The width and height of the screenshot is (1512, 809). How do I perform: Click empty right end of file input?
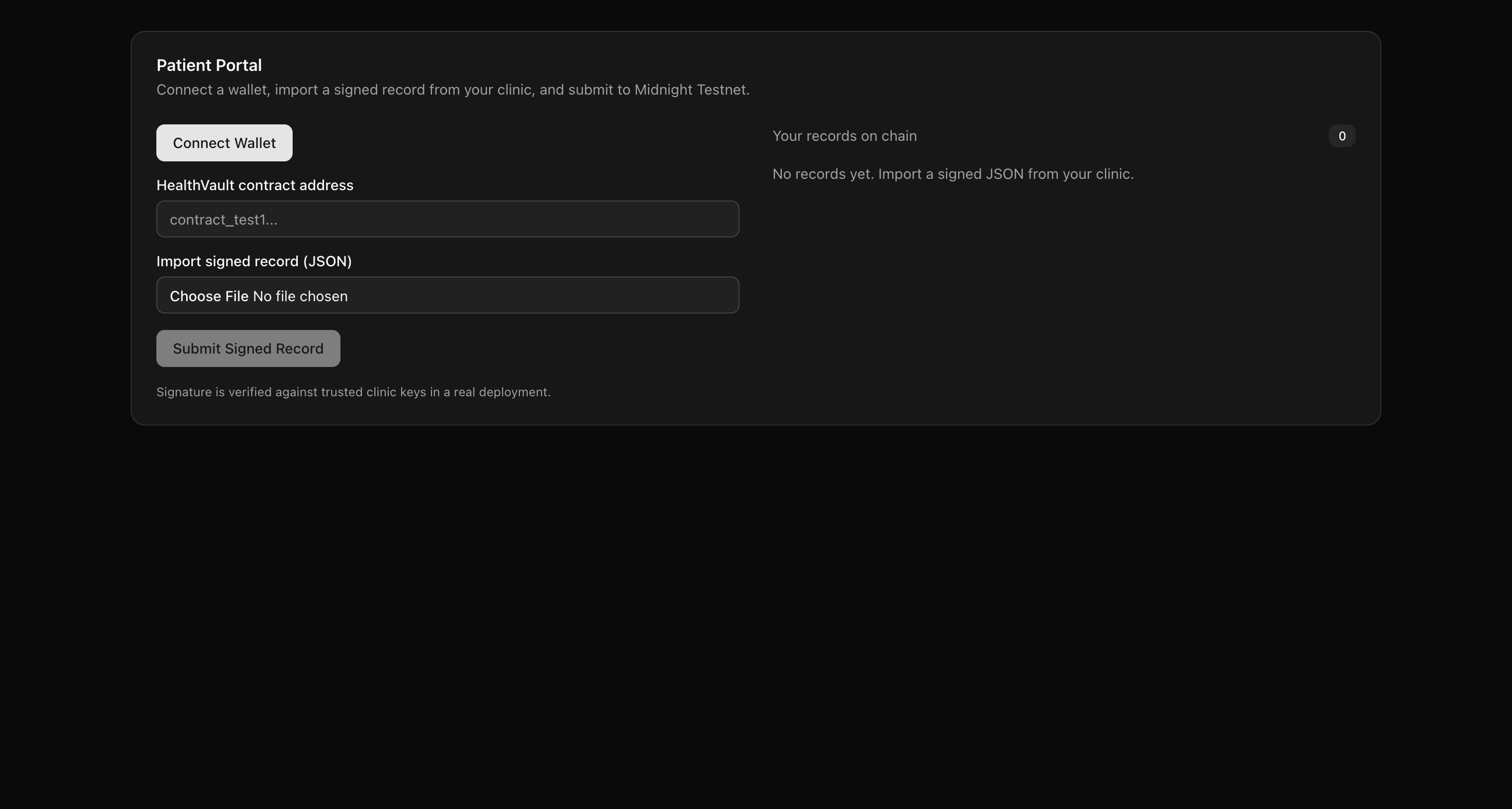(x=675, y=295)
